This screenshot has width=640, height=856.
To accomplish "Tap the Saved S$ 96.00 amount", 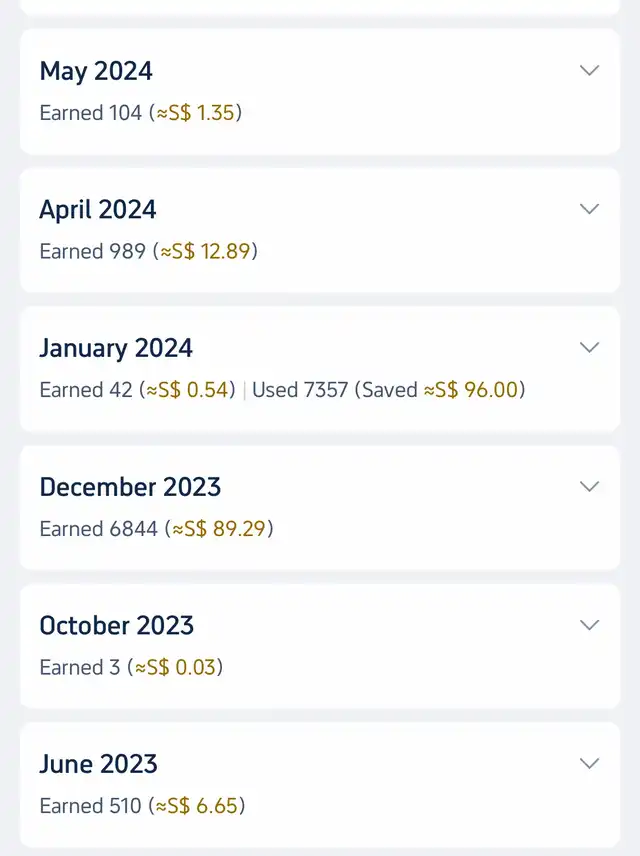I will tap(471, 390).
